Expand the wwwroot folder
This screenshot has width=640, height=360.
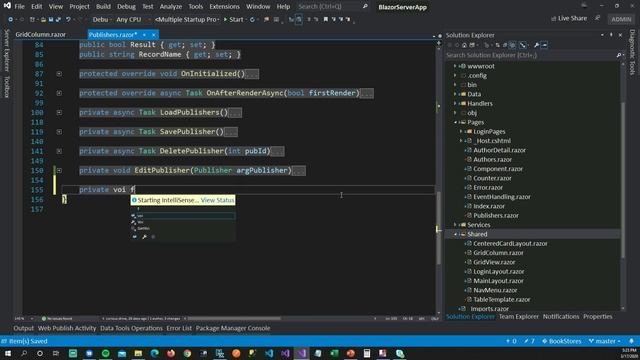tap(455, 66)
